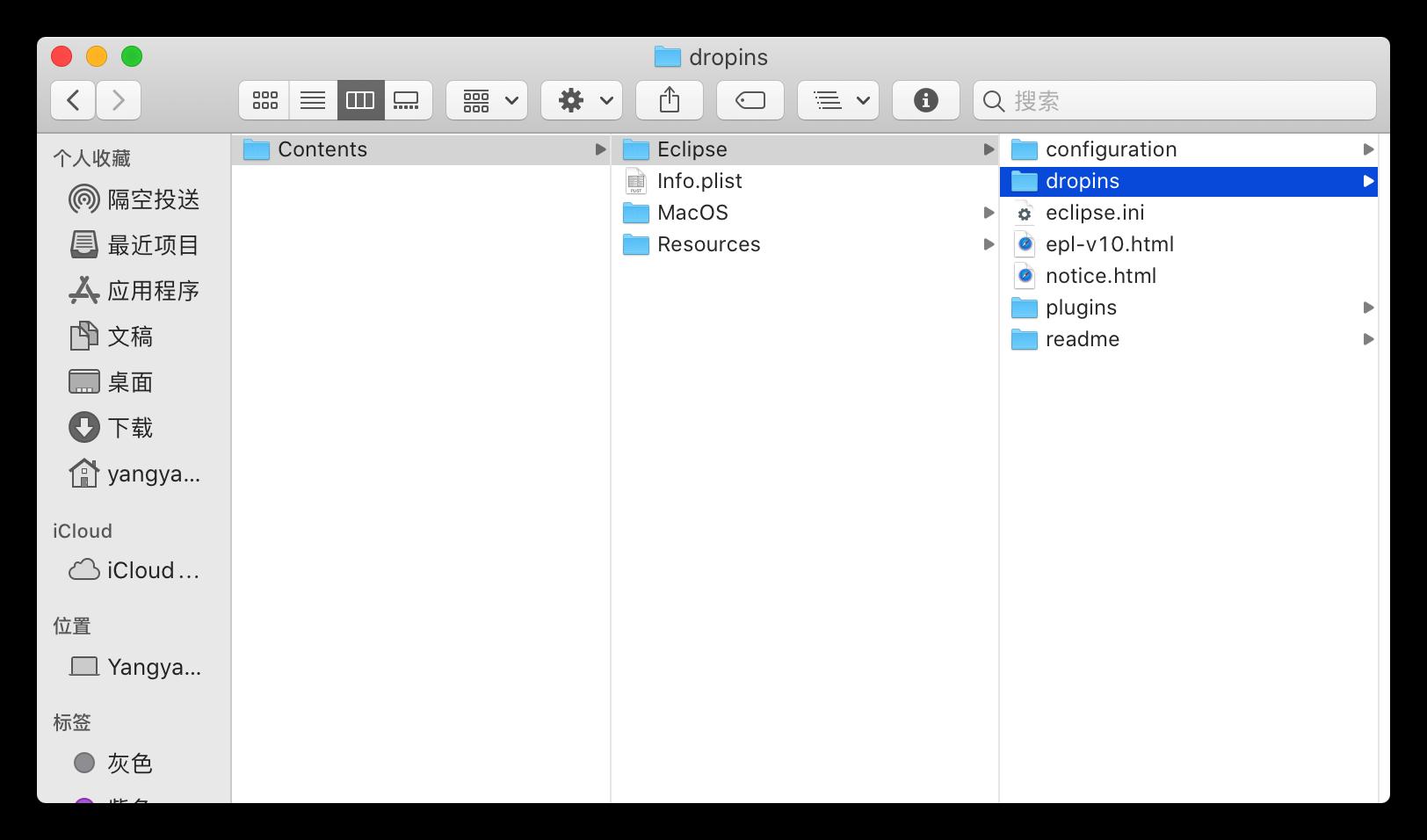Open Recents (最近项目) in sidebar
This screenshot has width=1427, height=840.
pos(134,245)
